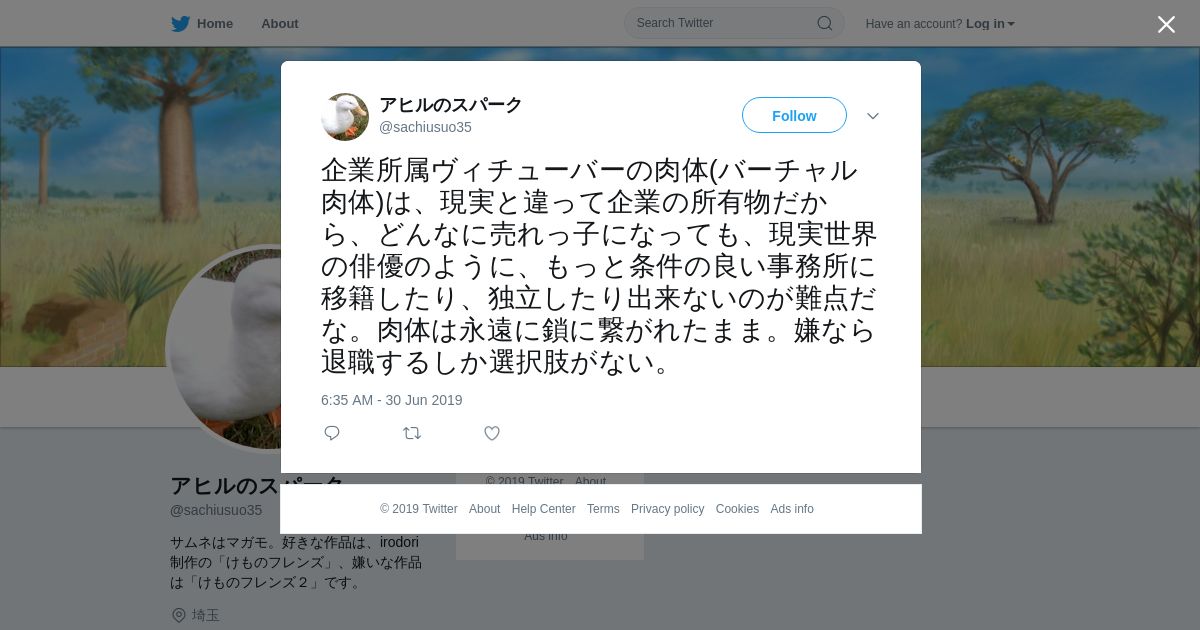This screenshot has width=1200, height=630.
Task: Open Privacy policy footer link
Action: coord(668,509)
